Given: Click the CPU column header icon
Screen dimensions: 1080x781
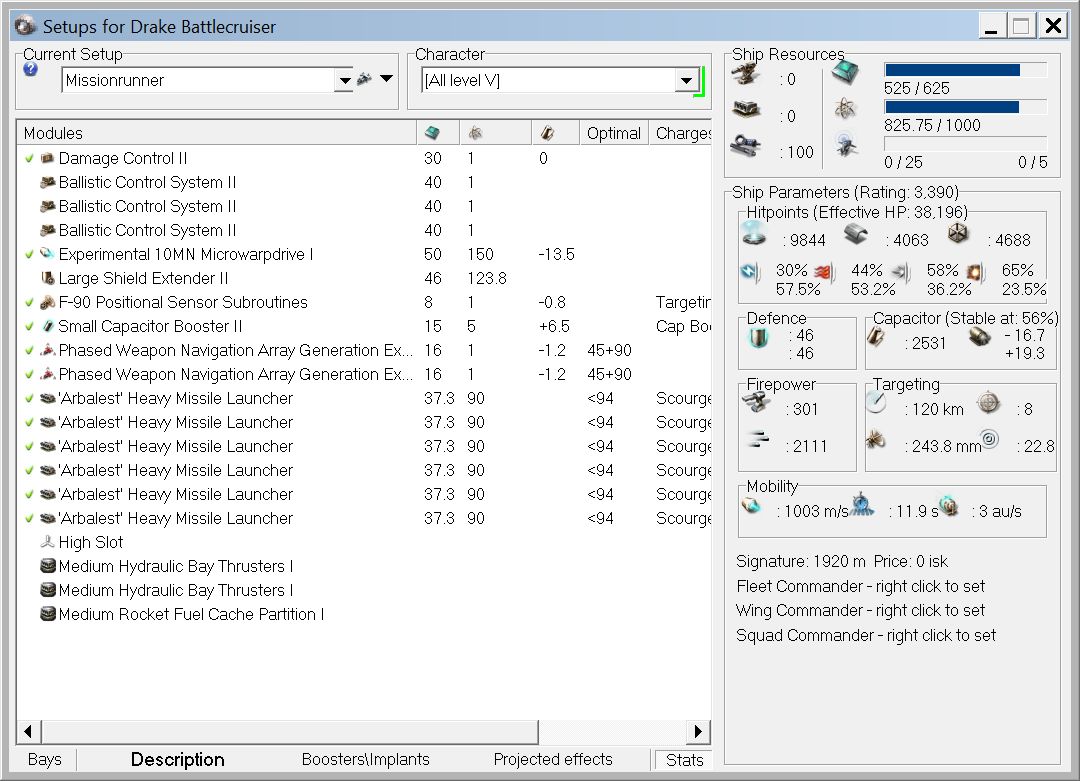Looking at the screenshot, I should click(x=432, y=133).
